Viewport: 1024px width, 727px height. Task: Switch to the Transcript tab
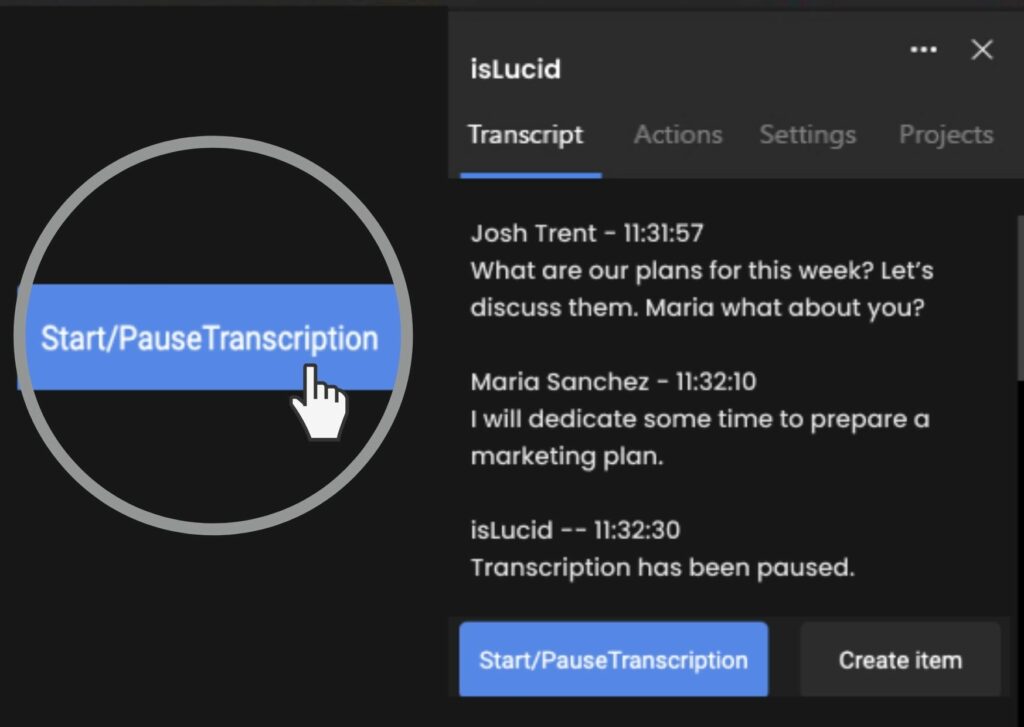526,135
